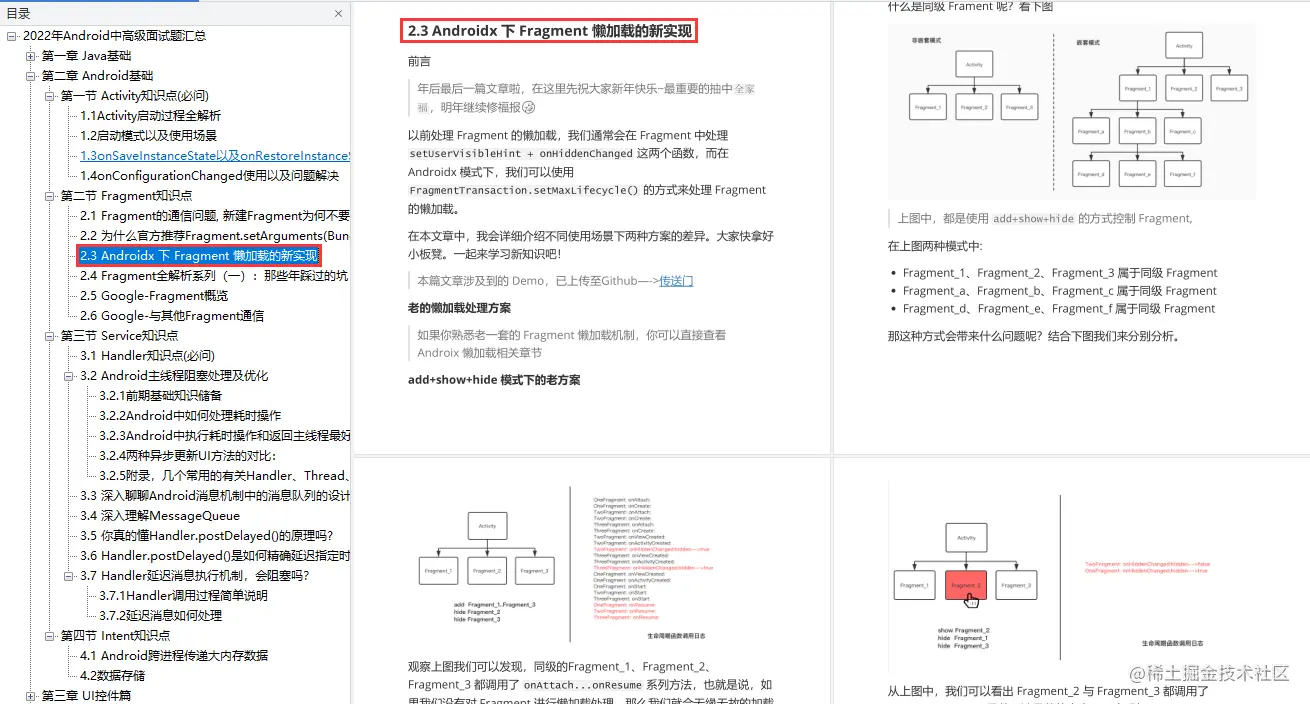
Task: Open 3.7.2延迟消息如何处理 entry
Action: tap(160, 616)
